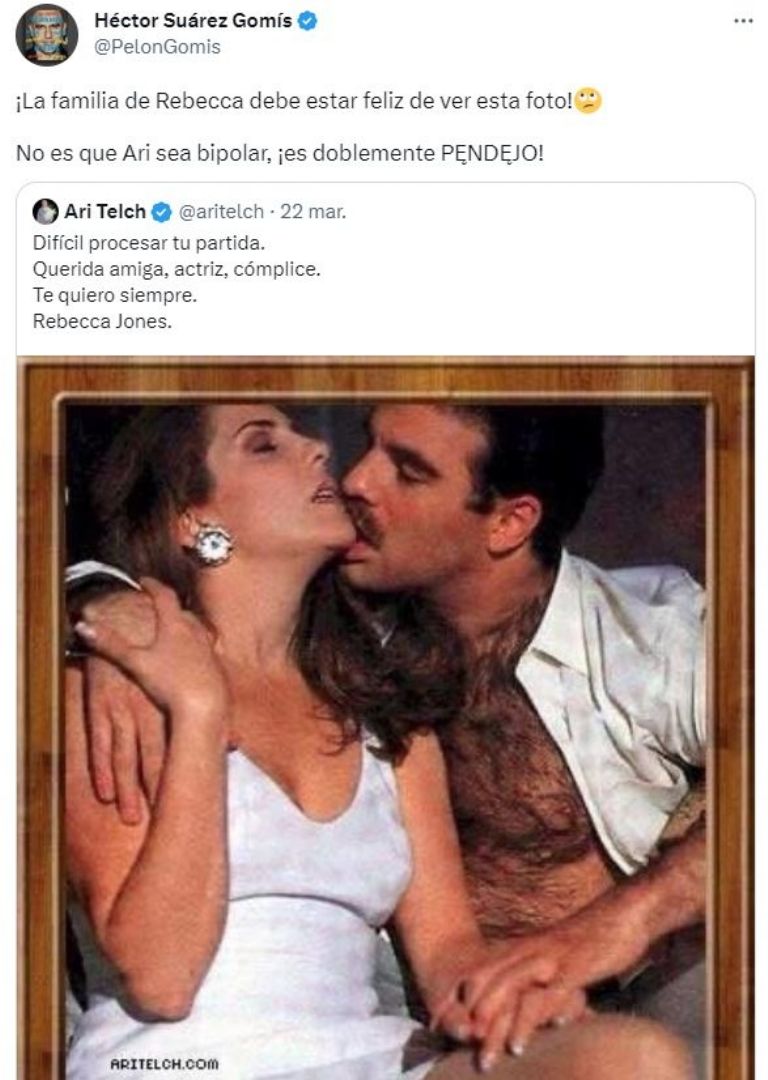The width and height of the screenshot is (768, 1080).
Task: Click Ari Telch's circular profile avatar
Action: coord(44,211)
